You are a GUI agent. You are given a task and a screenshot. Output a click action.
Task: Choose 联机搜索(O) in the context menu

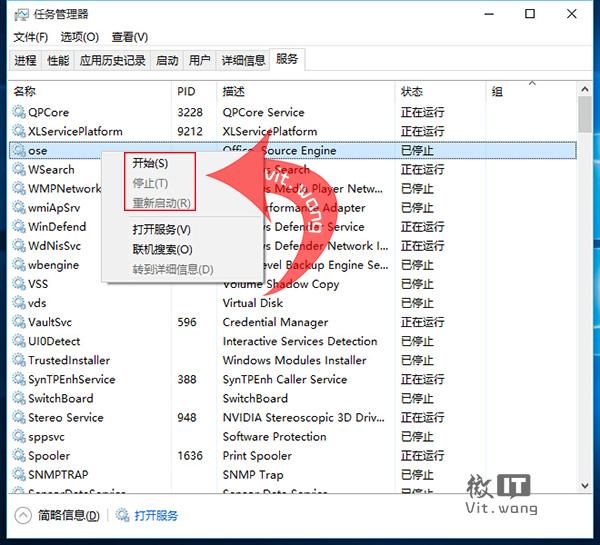(x=162, y=250)
